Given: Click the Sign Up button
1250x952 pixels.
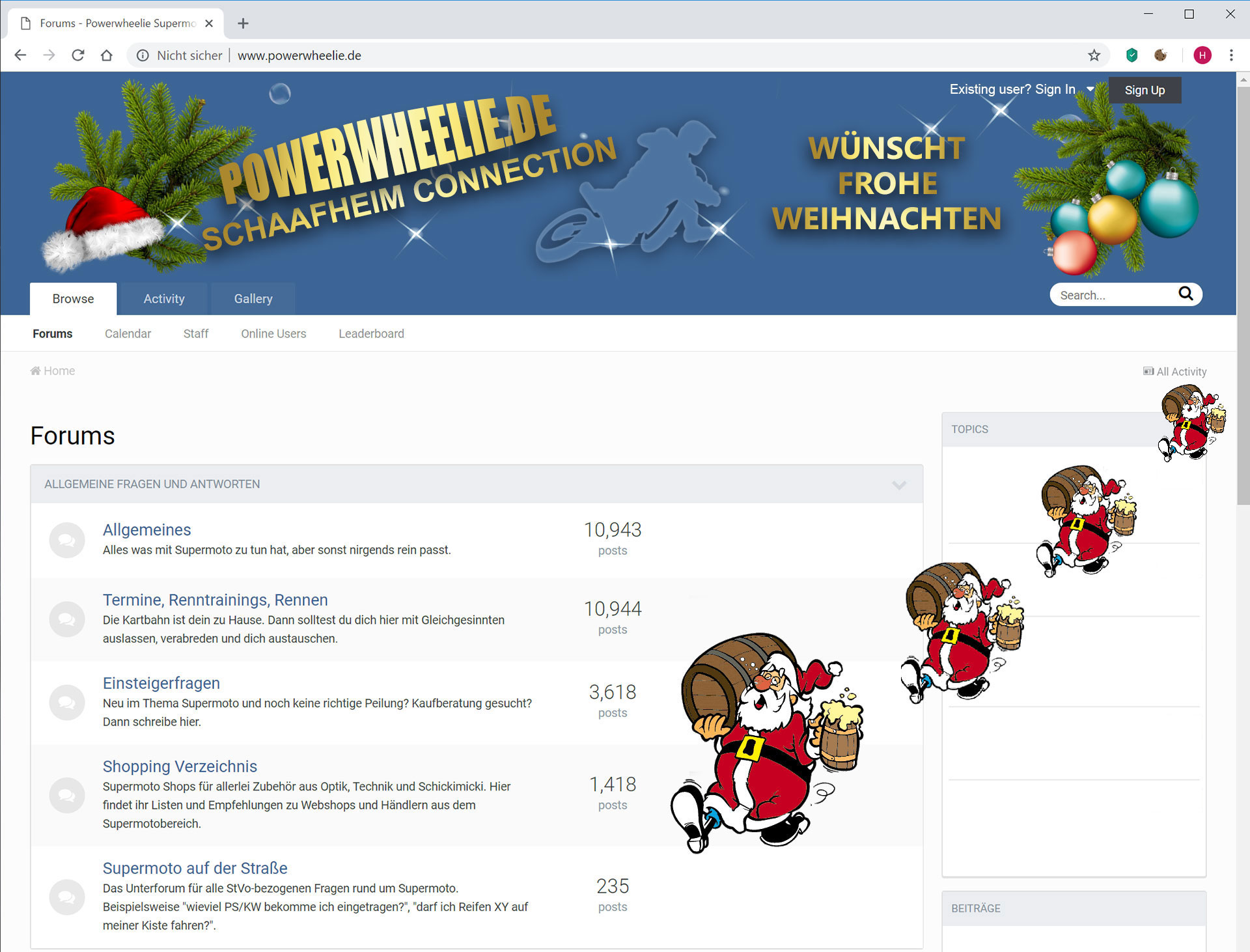Looking at the screenshot, I should [x=1145, y=90].
